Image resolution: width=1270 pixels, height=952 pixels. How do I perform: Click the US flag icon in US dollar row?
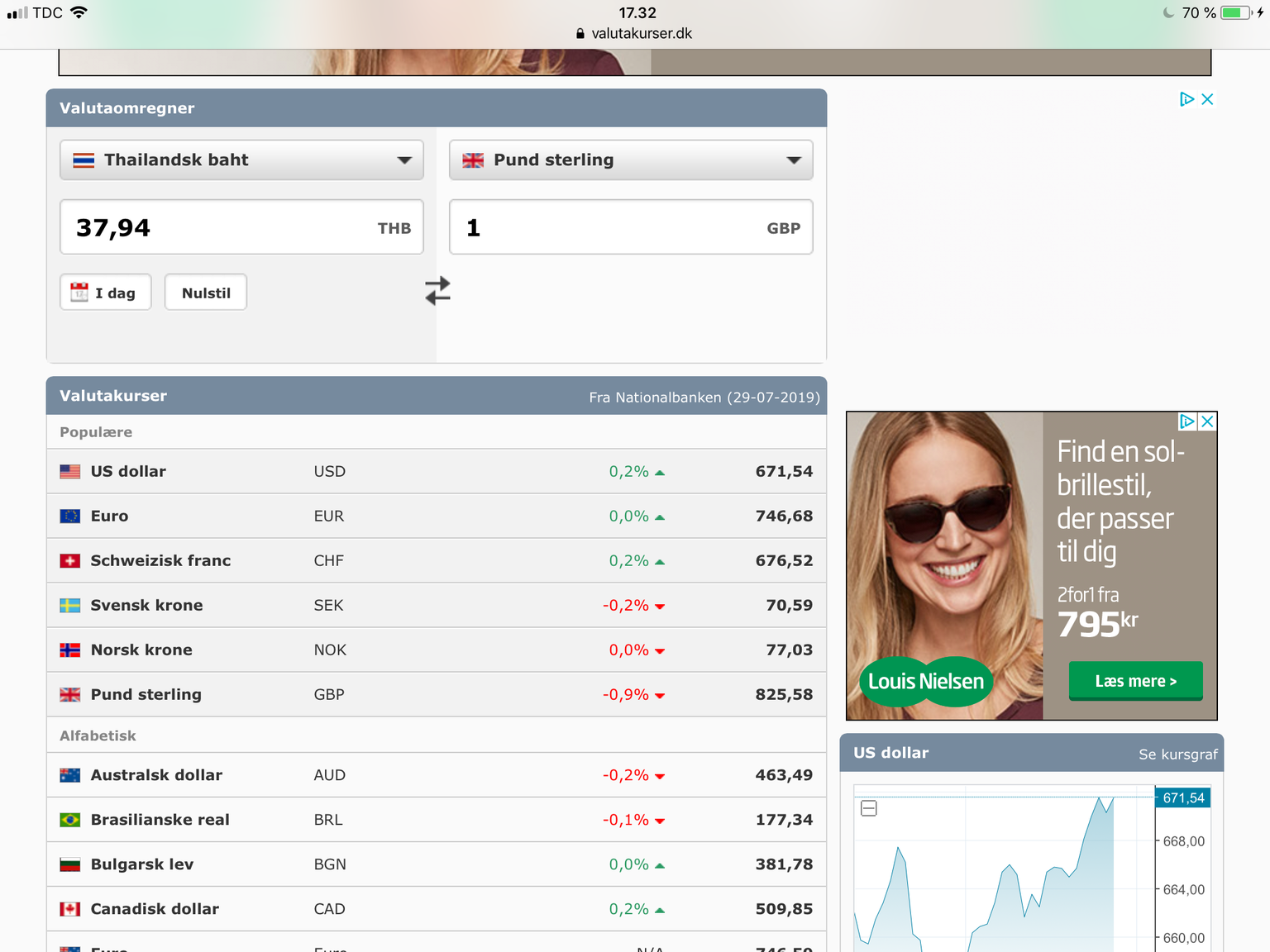70,471
